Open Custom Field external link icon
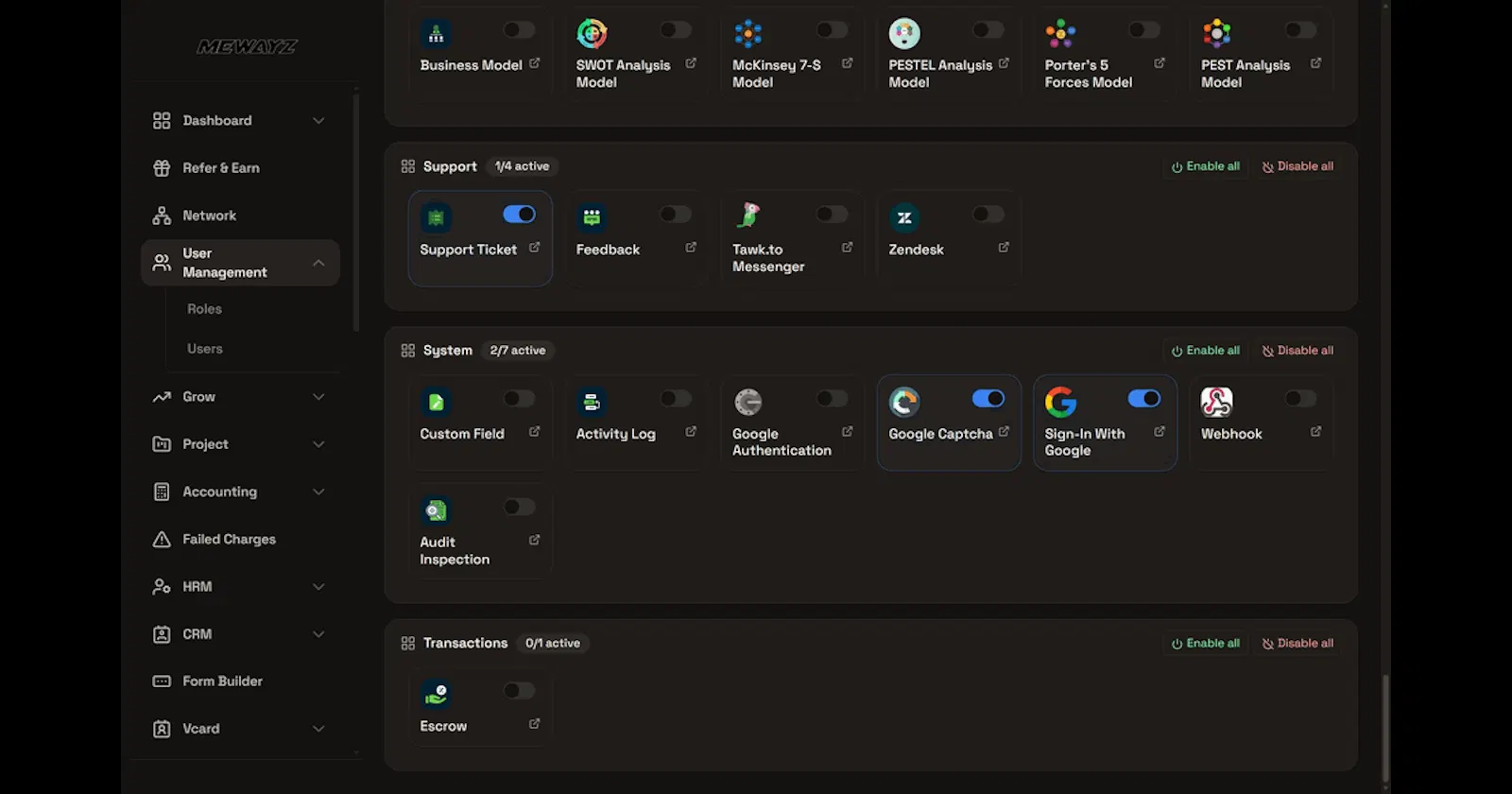Screen dimensions: 1512x794 535,432
